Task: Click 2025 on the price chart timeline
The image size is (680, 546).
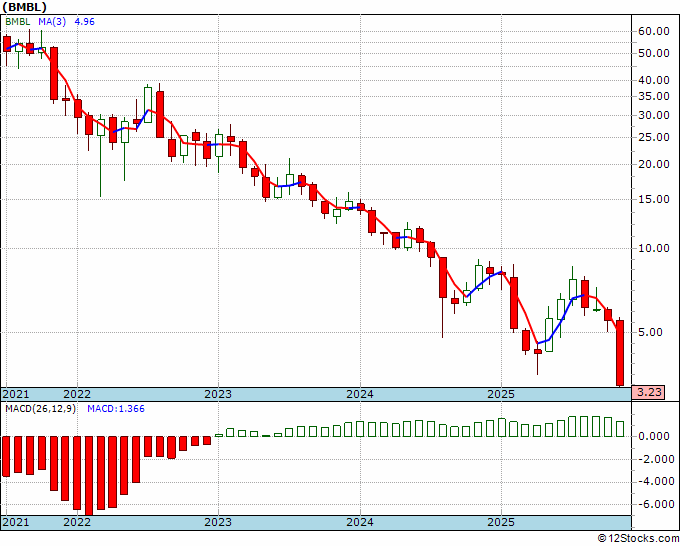Action: 501,394
